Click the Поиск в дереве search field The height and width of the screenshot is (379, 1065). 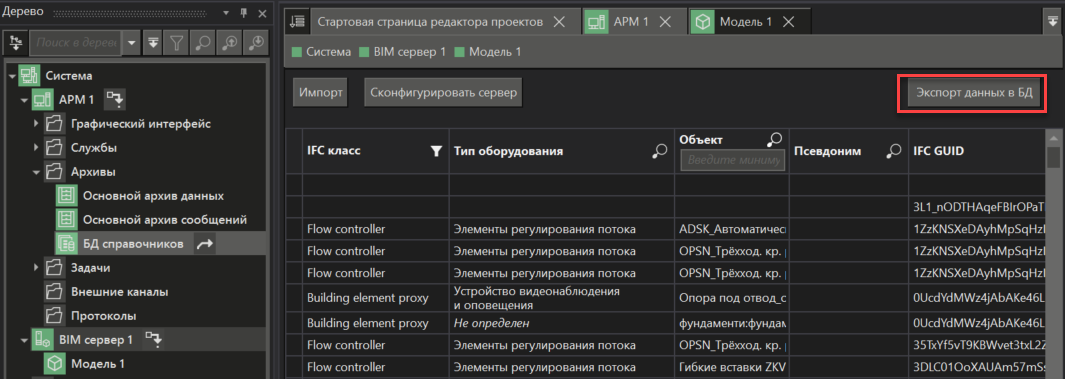[75, 43]
